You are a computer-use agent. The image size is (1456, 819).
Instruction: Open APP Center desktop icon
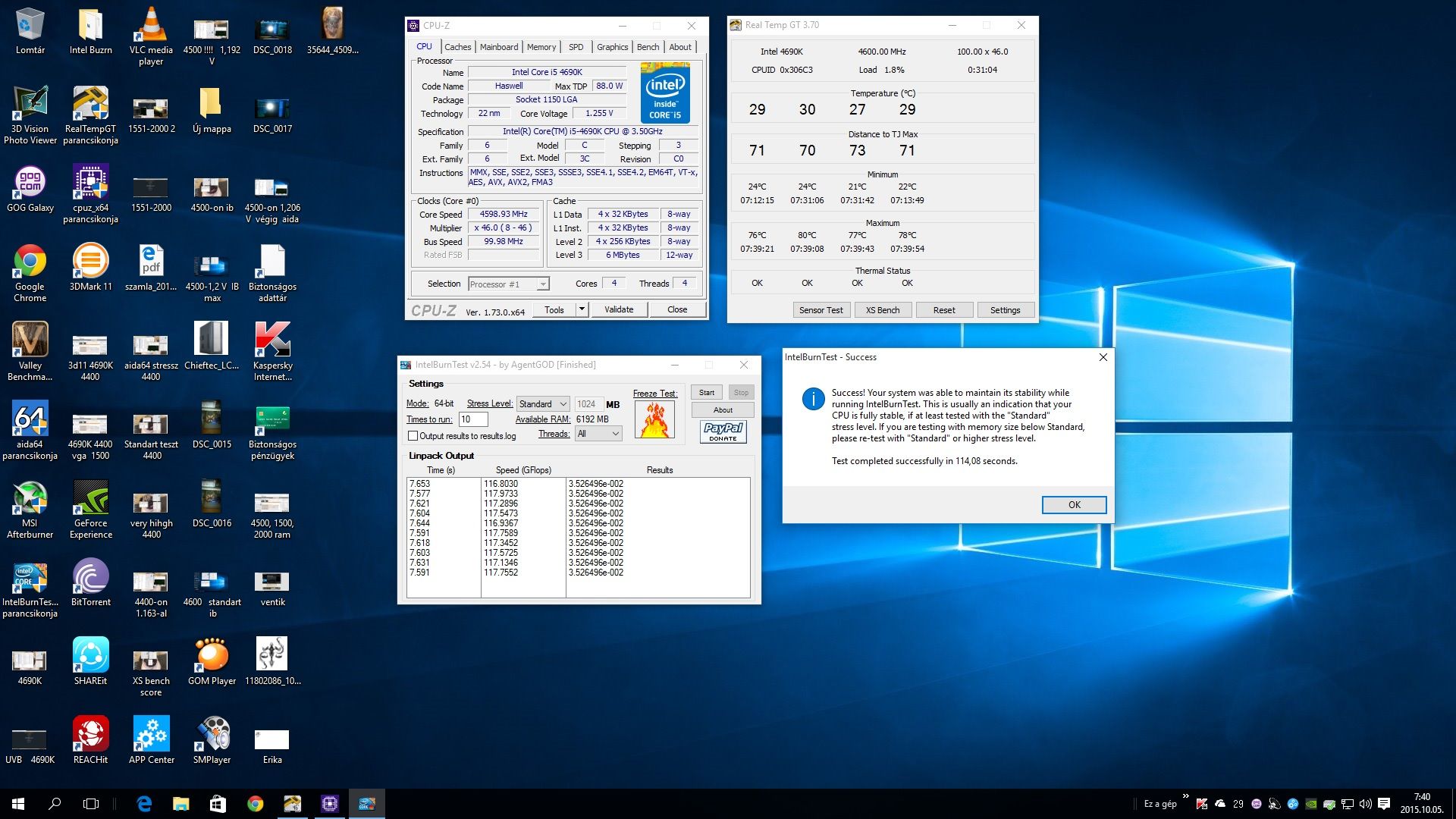point(151,741)
